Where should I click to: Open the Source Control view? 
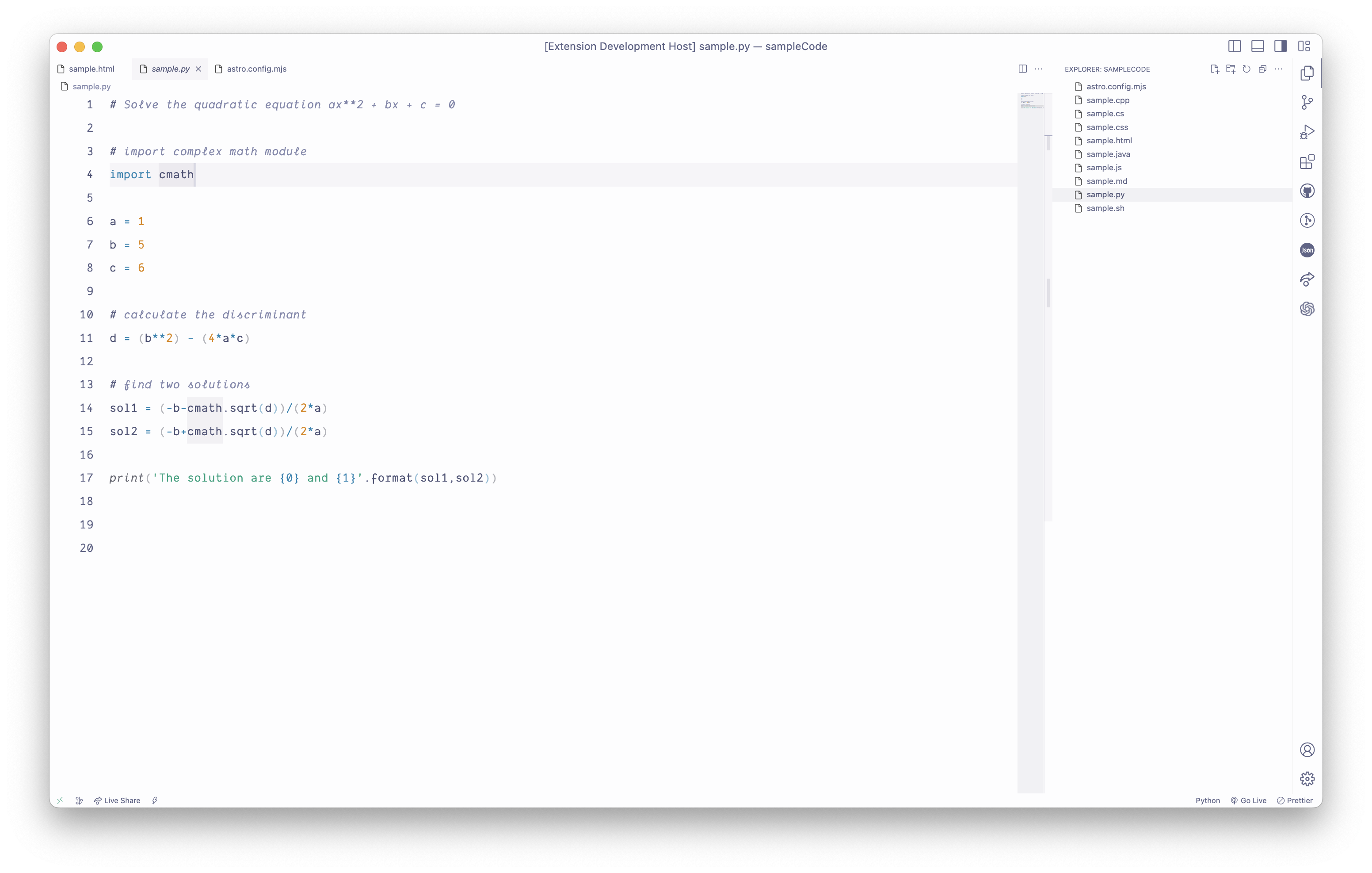1307,102
